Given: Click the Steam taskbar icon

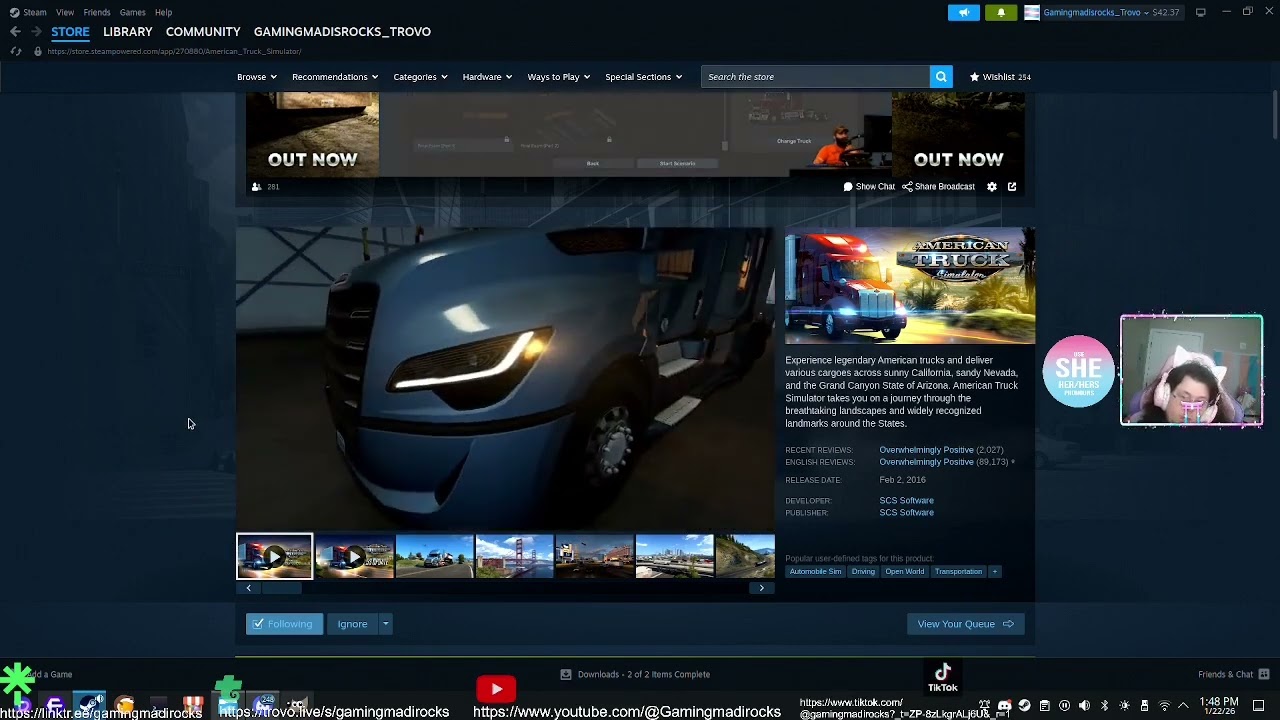Looking at the screenshot, I should 89,705.
